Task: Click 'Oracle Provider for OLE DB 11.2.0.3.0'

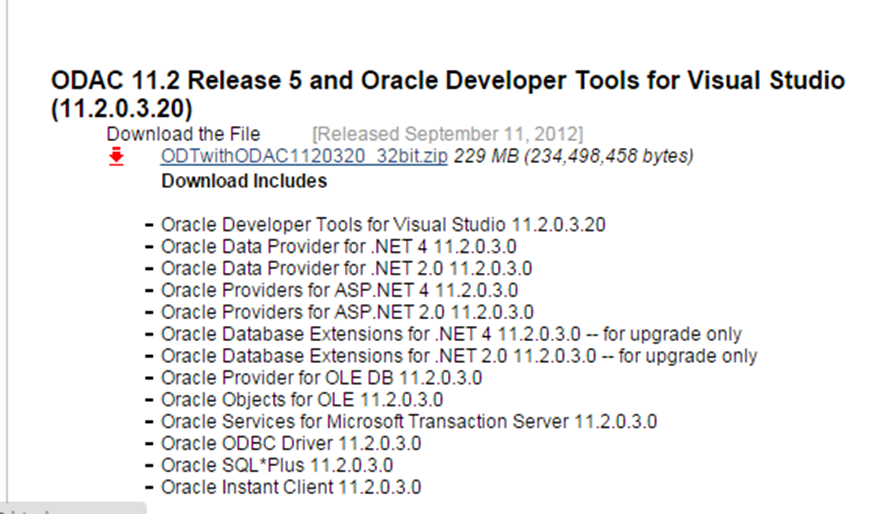Action: point(321,377)
